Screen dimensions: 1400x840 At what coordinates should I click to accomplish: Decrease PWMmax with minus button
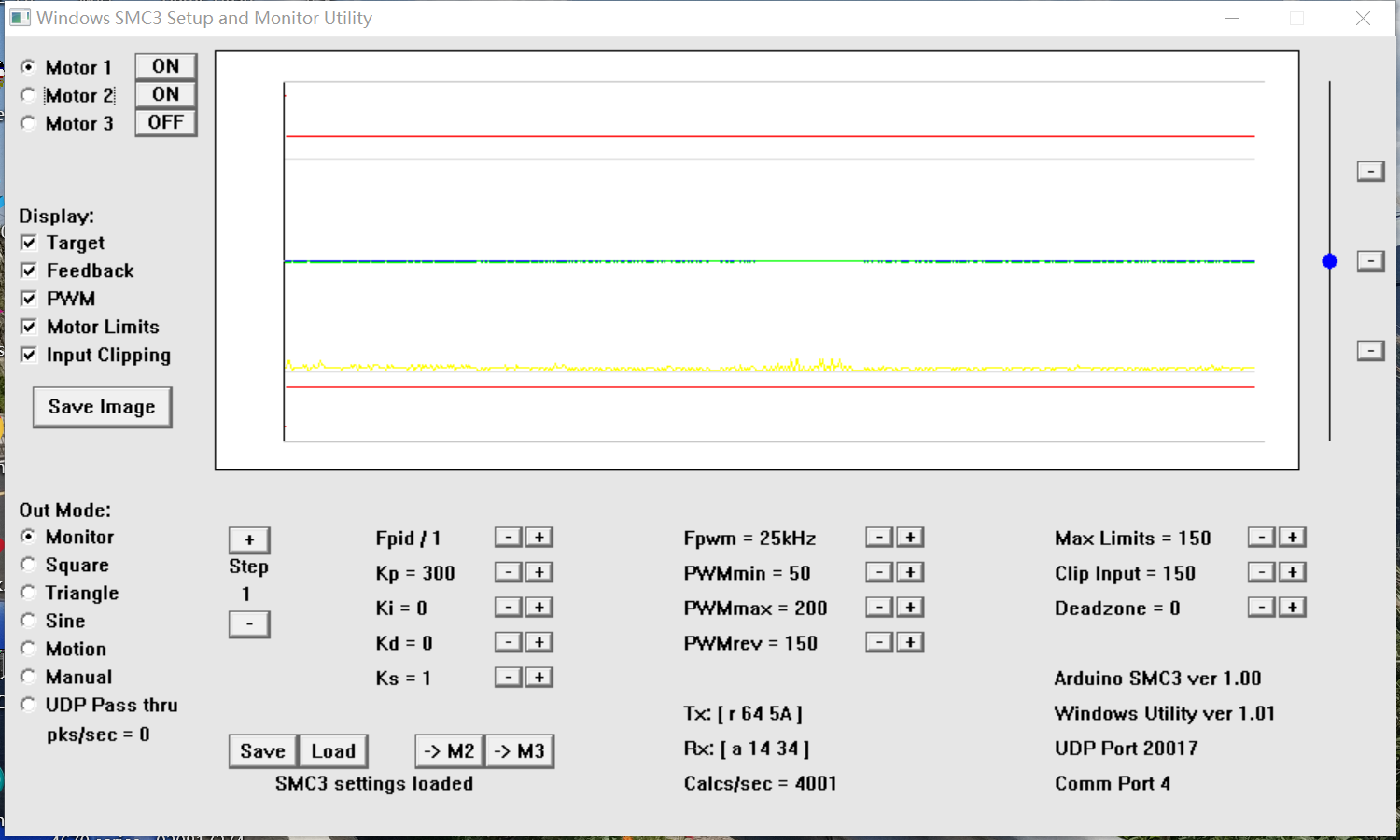point(879,607)
